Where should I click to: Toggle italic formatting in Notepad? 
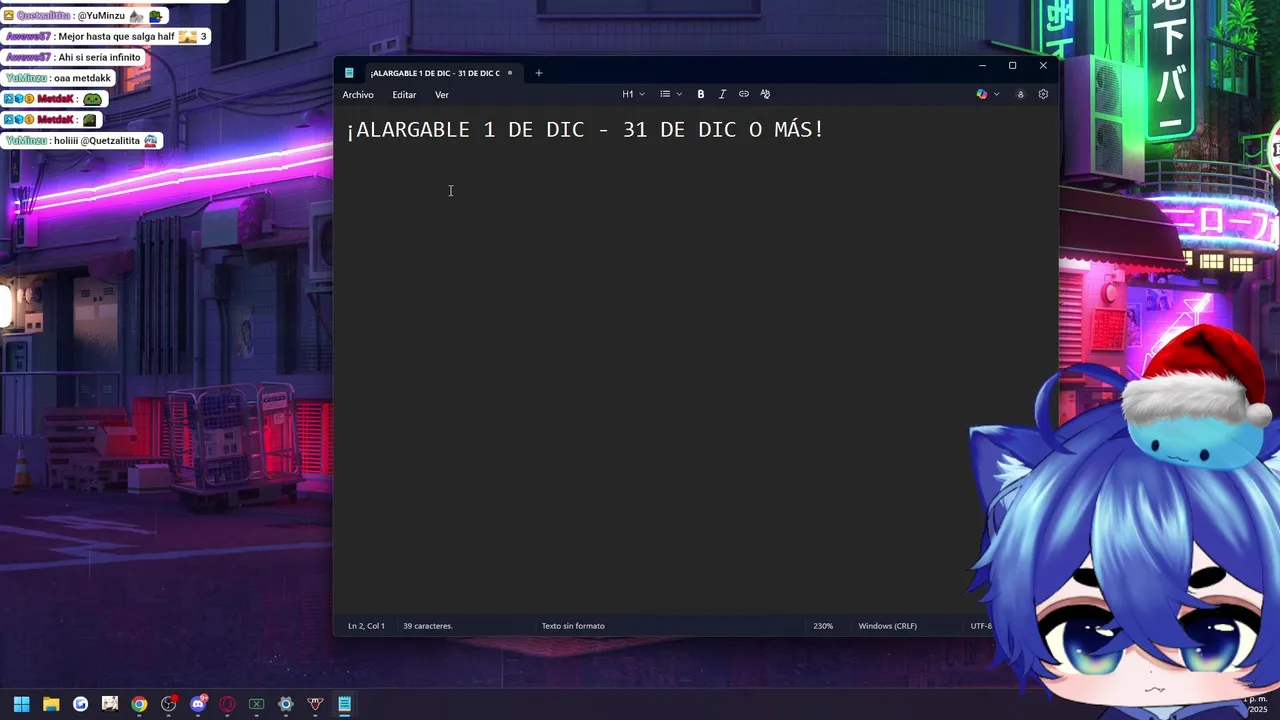[722, 94]
